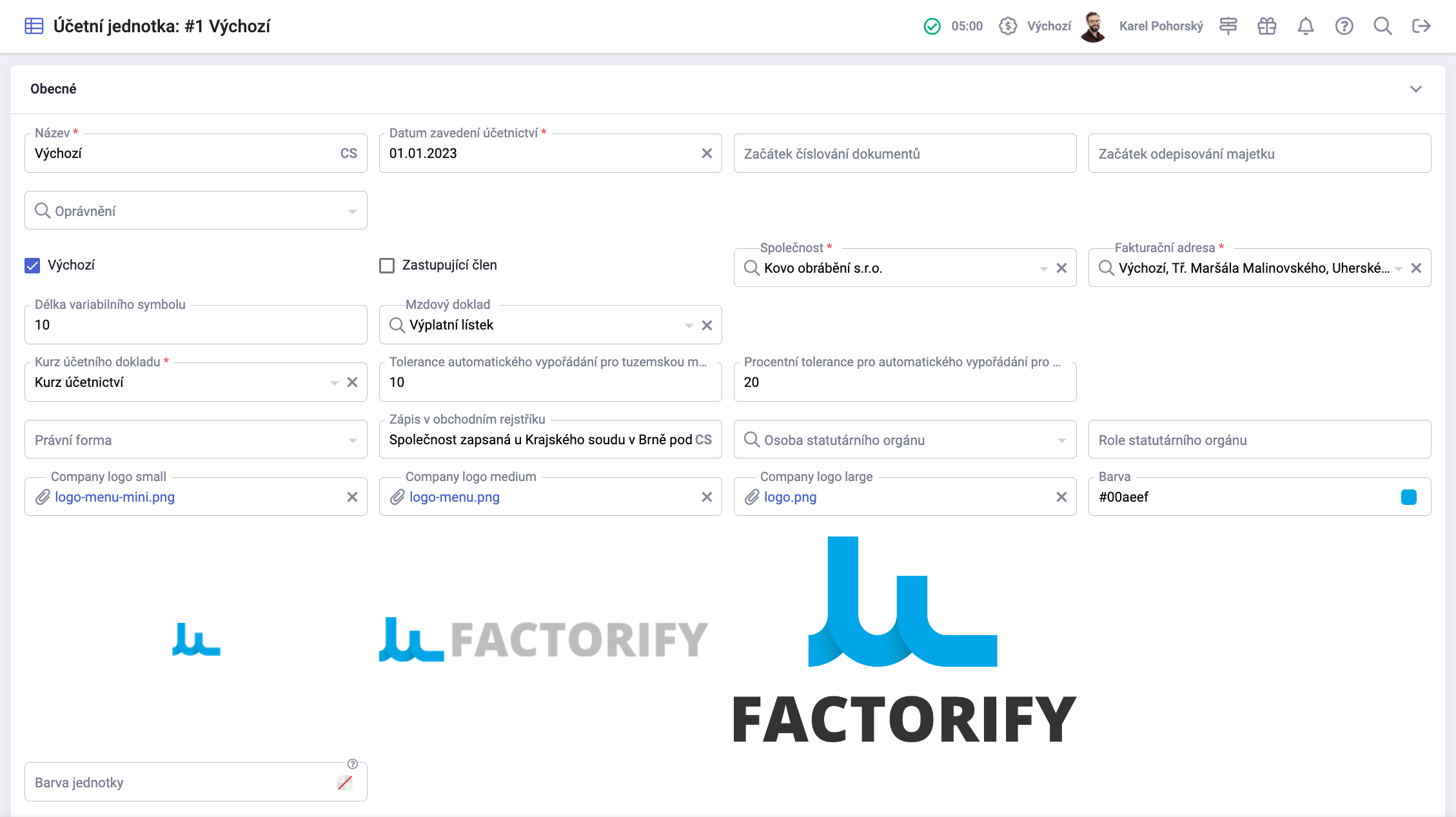Viewport: 1456px width, 817px height.
Task: Clear the Datum zavedení účetnictví date
Action: coord(707,153)
